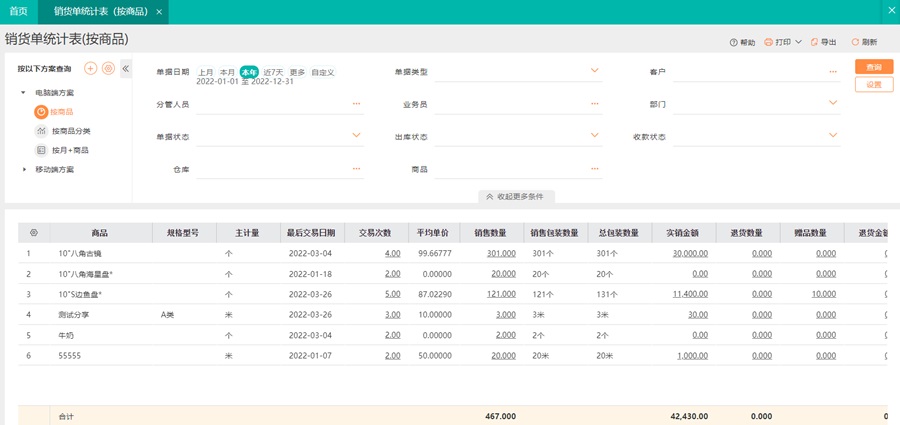The image size is (900, 425).
Task: Select row 10"八角海星盘*
Action: tap(452, 274)
